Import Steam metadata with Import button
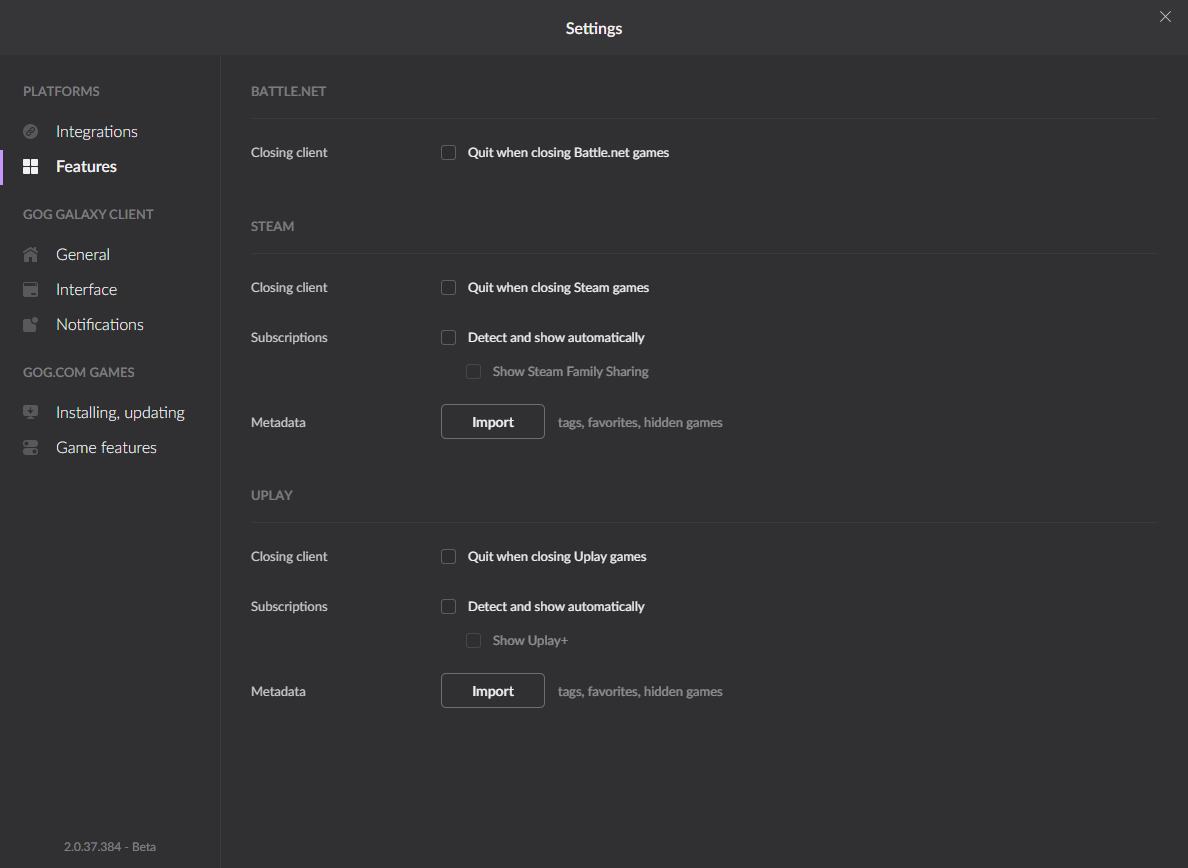The height and width of the screenshot is (868, 1188). 492,422
